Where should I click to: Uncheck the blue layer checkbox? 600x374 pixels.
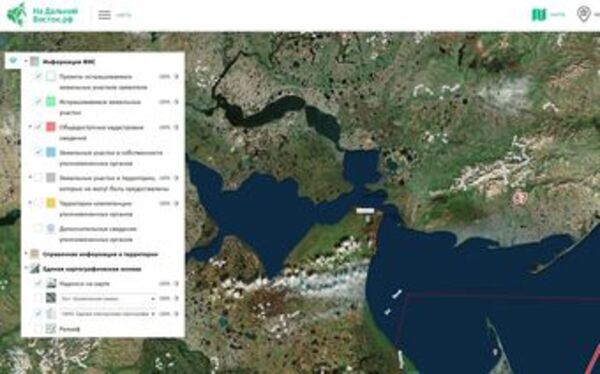pos(38,152)
